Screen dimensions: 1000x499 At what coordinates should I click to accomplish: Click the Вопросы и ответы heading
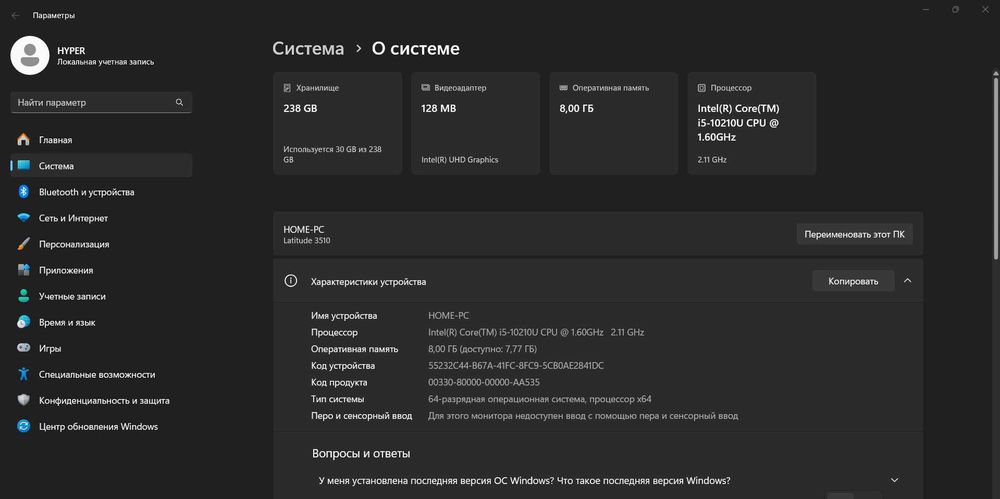[x=361, y=454]
